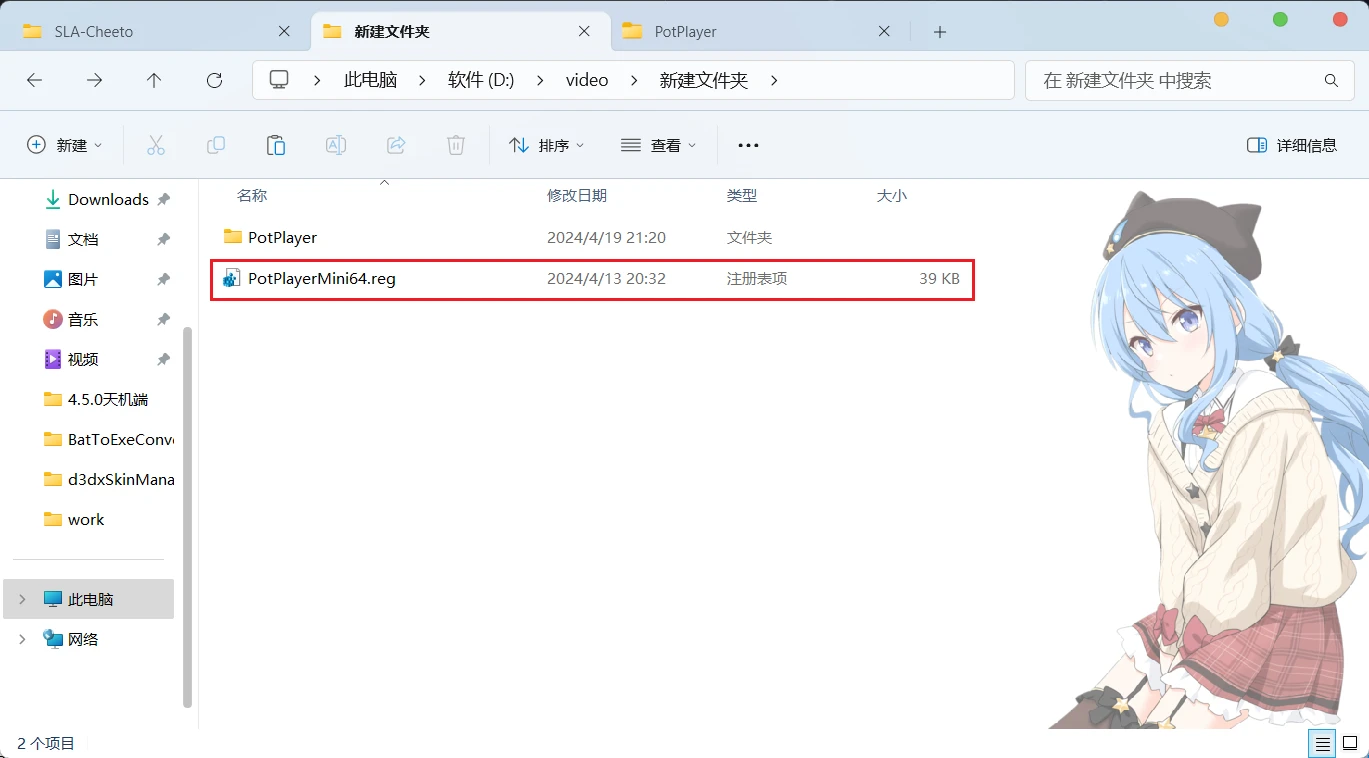Go forward with the right arrow button

click(95, 80)
